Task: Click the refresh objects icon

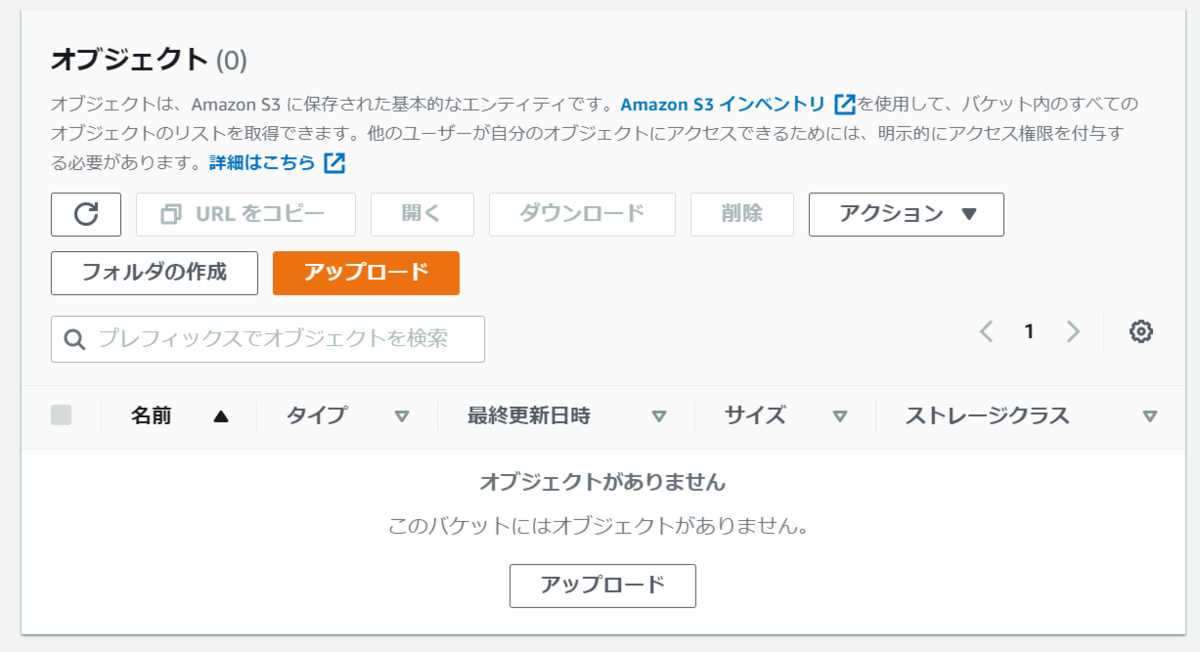Action: (x=85, y=214)
